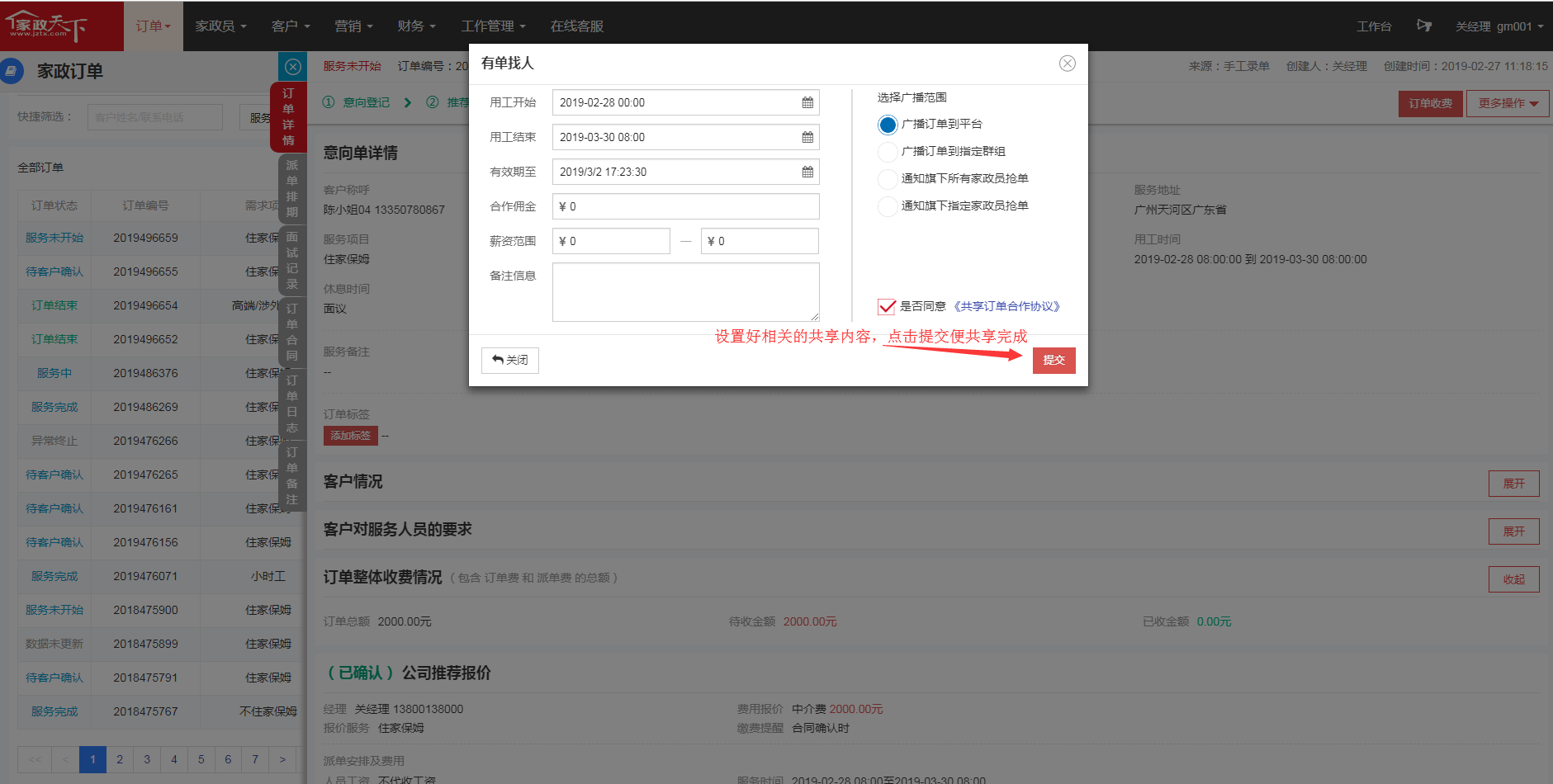Image resolution: width=1553 pixels, height=784 pixels.
Task: Close the 有单找人 dialog with X icon
Action: point(1068,64)
